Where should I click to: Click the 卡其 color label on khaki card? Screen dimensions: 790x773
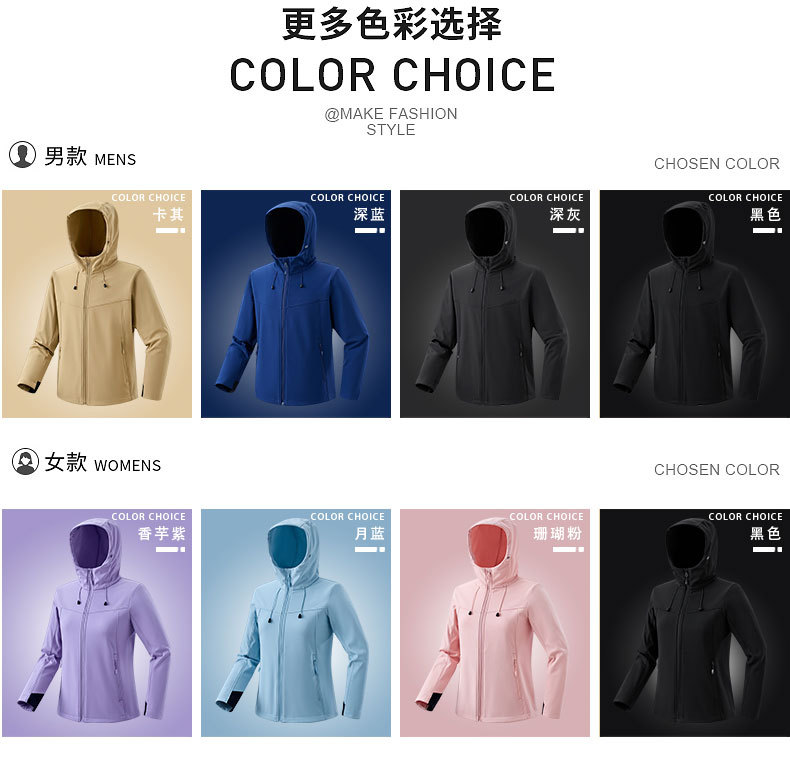tap(169, 215)
